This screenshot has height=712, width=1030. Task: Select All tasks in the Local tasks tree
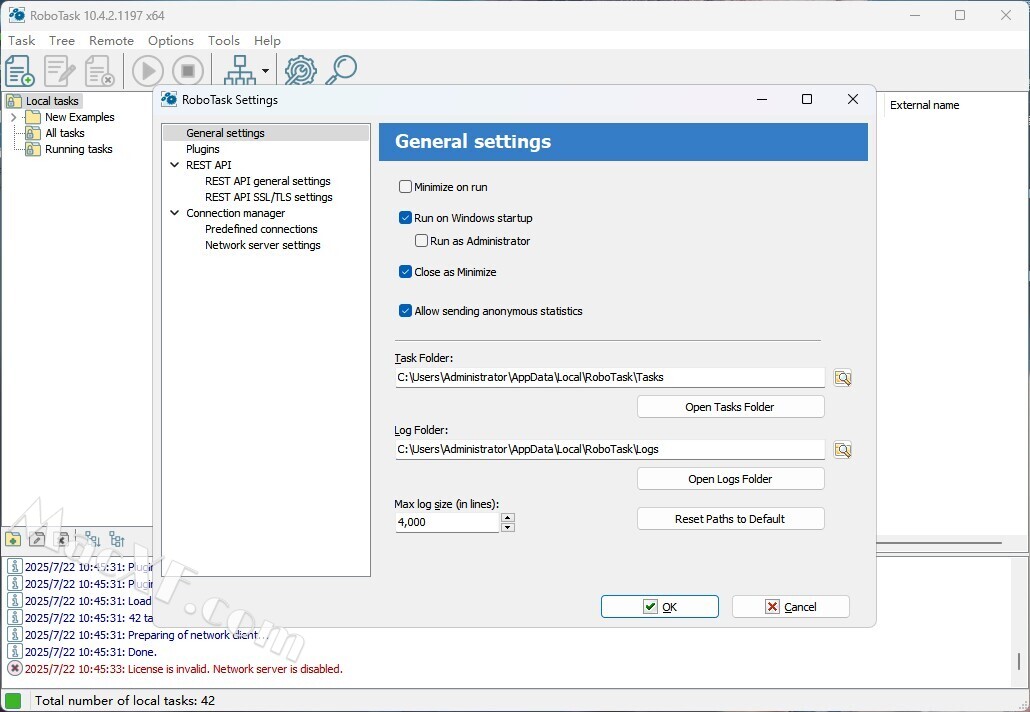65,133
